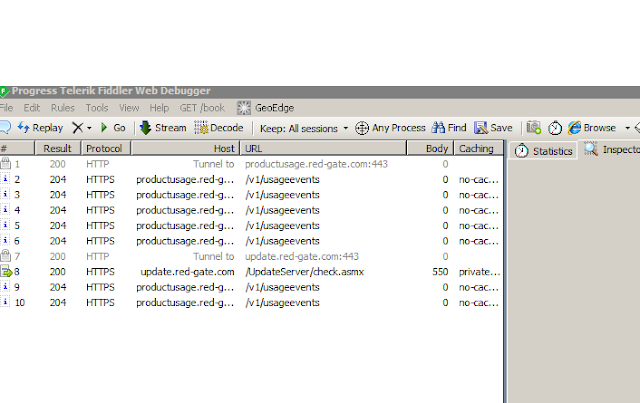Click body size 550 cell
This screenshot has width=640, height=403.
440,272
